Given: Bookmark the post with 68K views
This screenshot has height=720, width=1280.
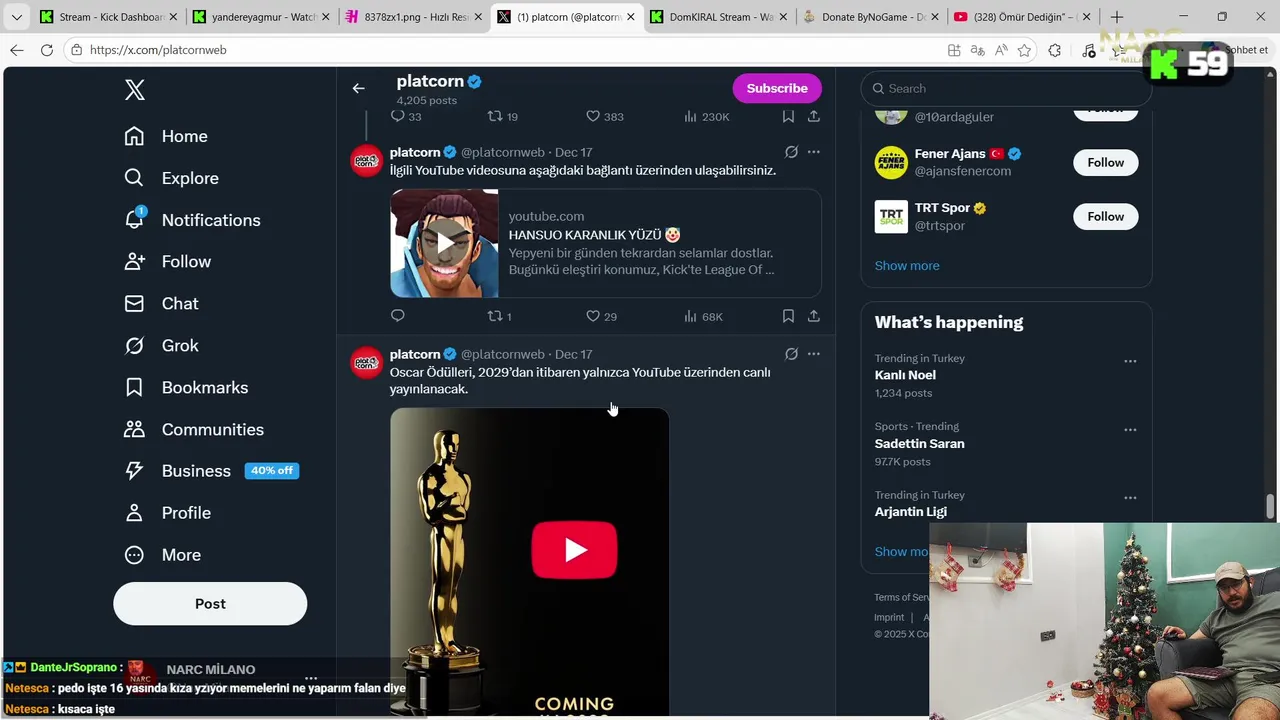Looking at the screenshot, I should click(x=788, y=316).
